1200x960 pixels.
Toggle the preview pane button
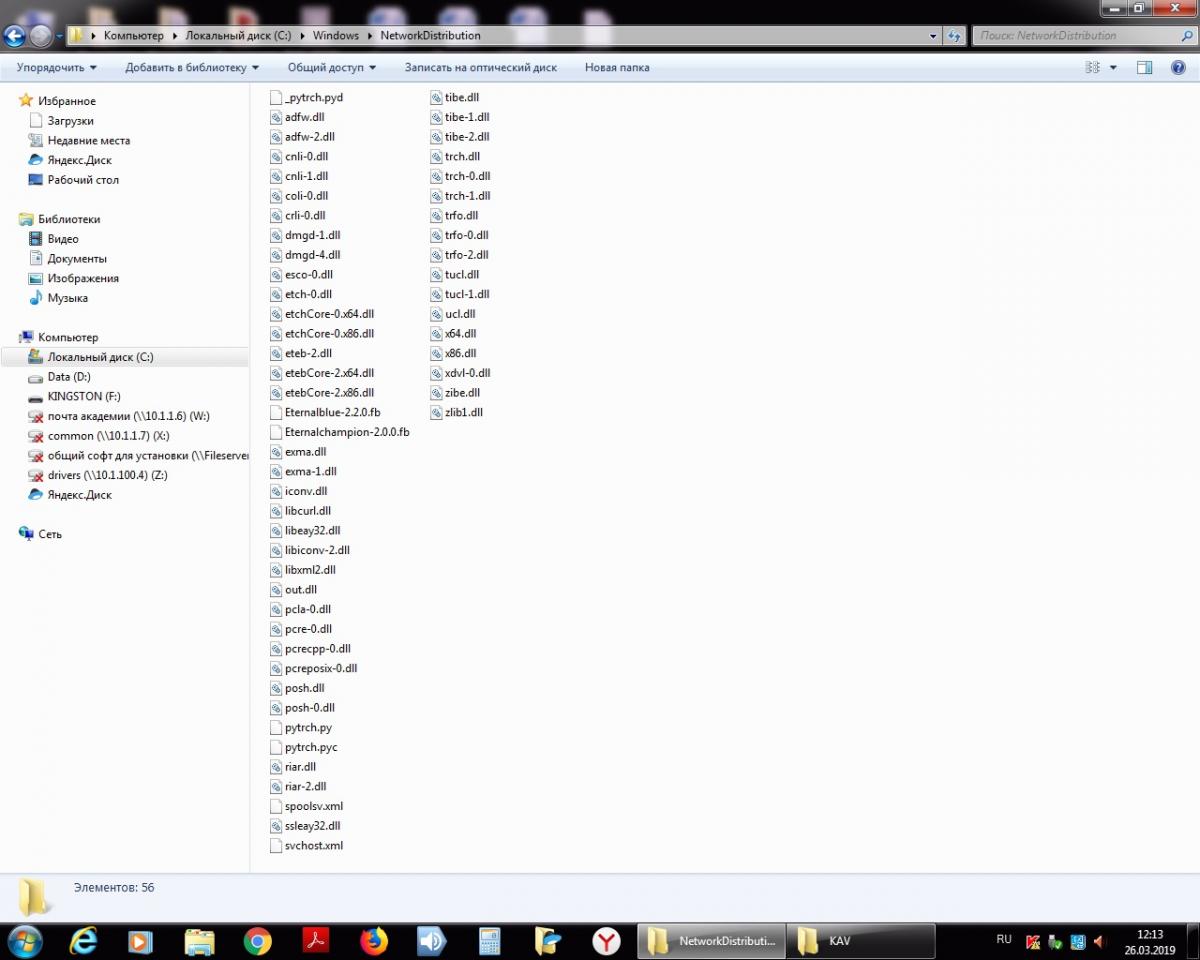1145,68
